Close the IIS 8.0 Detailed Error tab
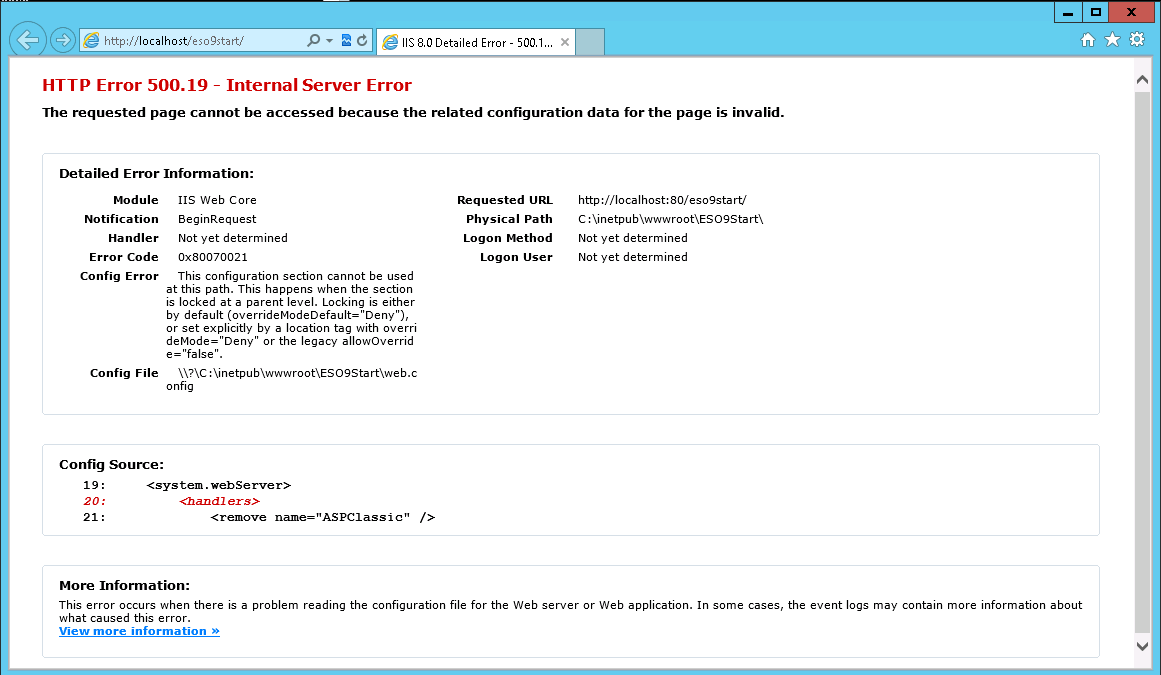 point(565,42)
